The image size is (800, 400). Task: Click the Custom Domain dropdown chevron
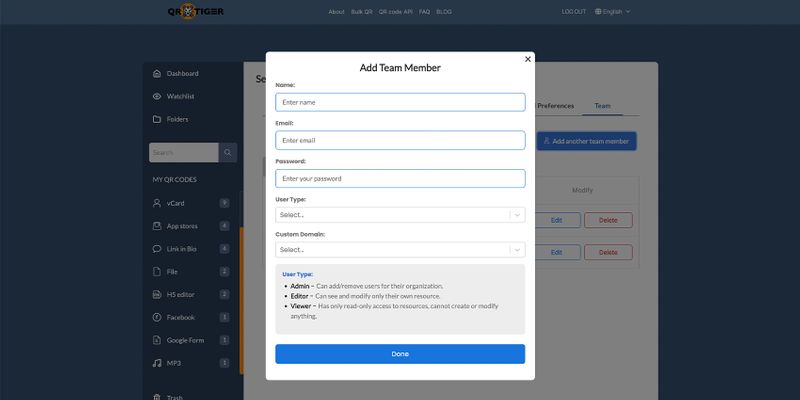click(517, 249)
